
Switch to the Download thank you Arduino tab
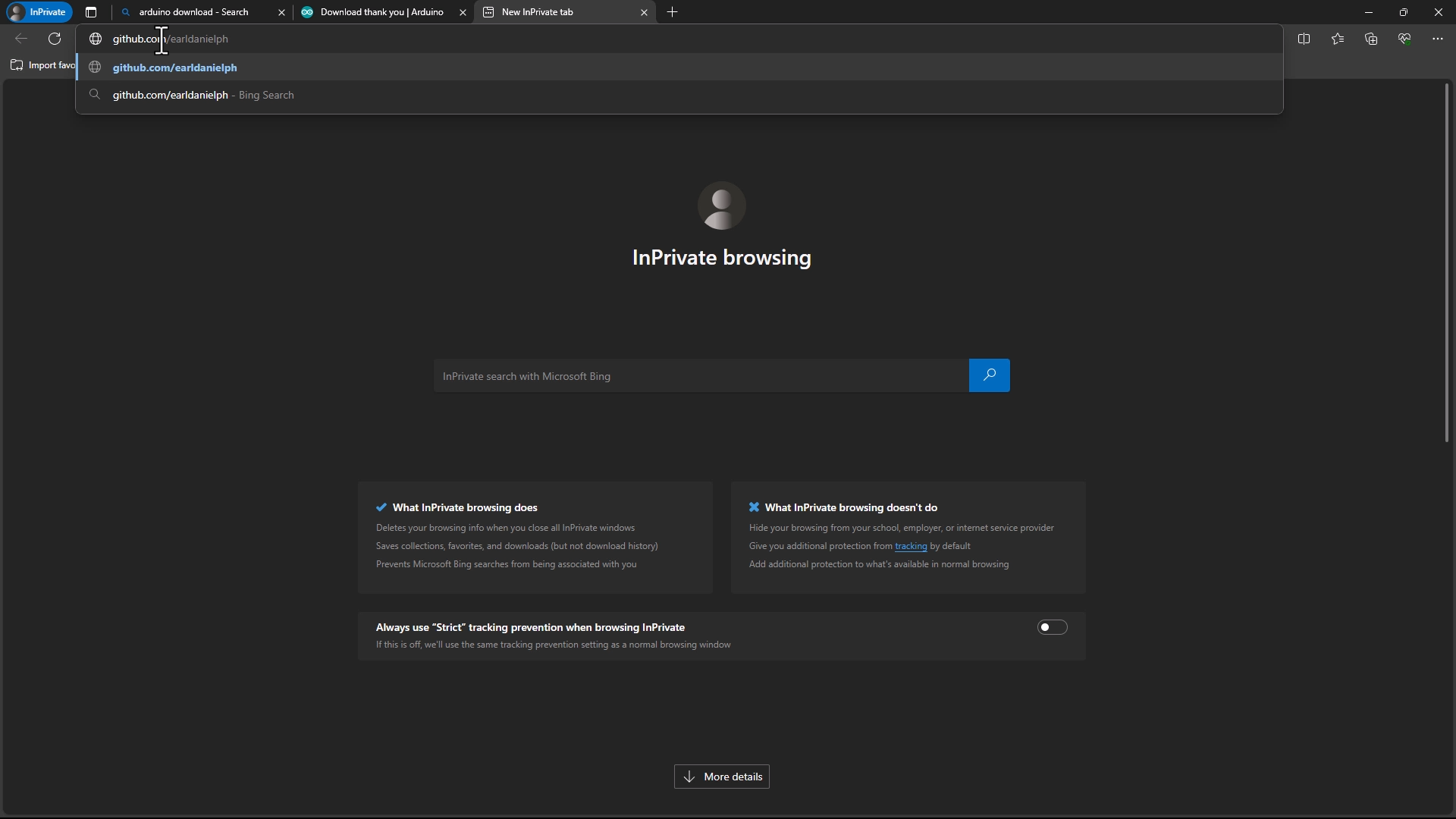[382, 12]
